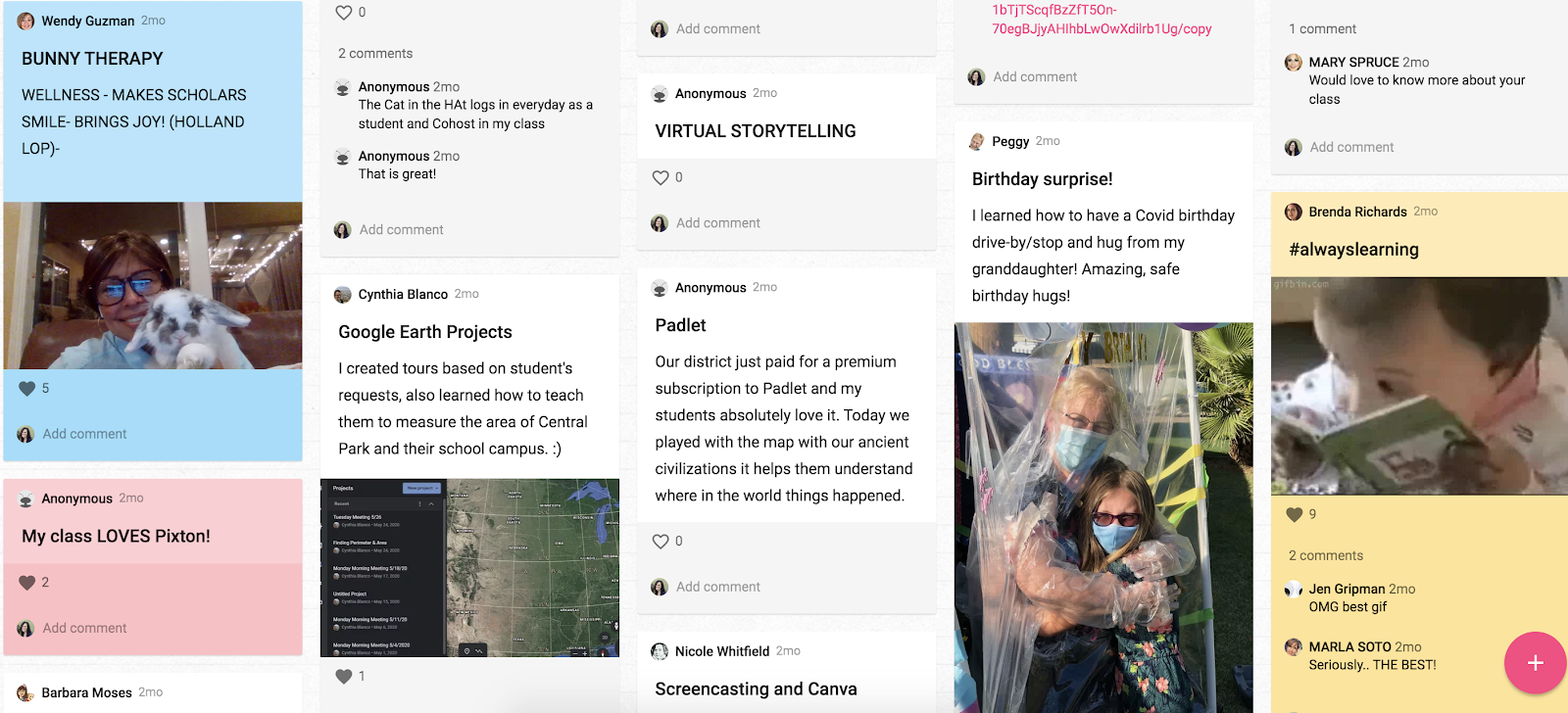Click heart with 9 likes on #alwayslearning
Screen dimensions: 1568x713
pyautogui.click(x=1295, y=514)
